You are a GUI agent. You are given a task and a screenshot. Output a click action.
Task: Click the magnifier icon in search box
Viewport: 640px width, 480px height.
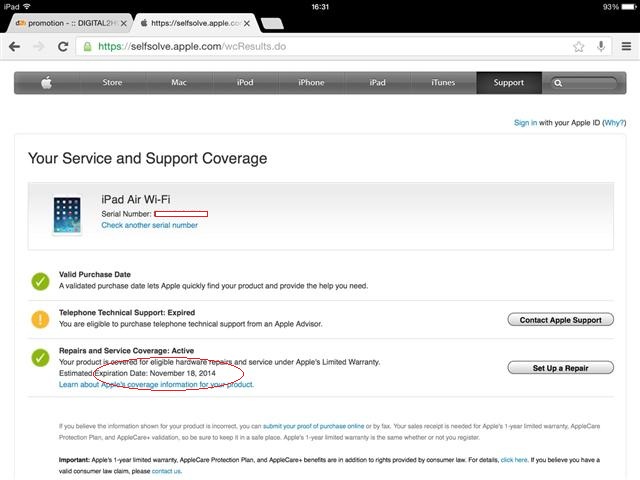(x=558, y=83)
